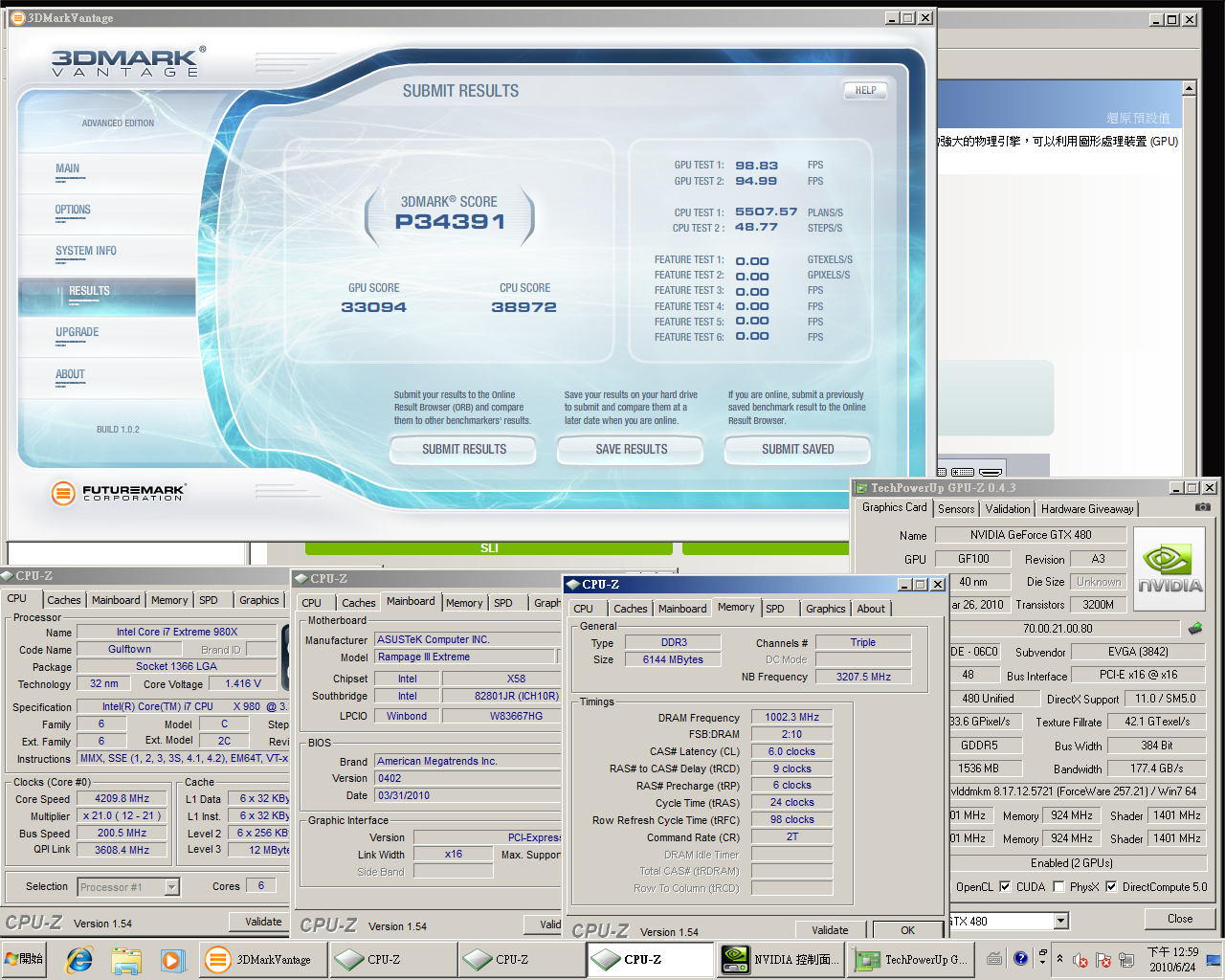Screen dimensions: 1225x980
Task: Open Windows Media Player taskbar icon
Action: 171,959
